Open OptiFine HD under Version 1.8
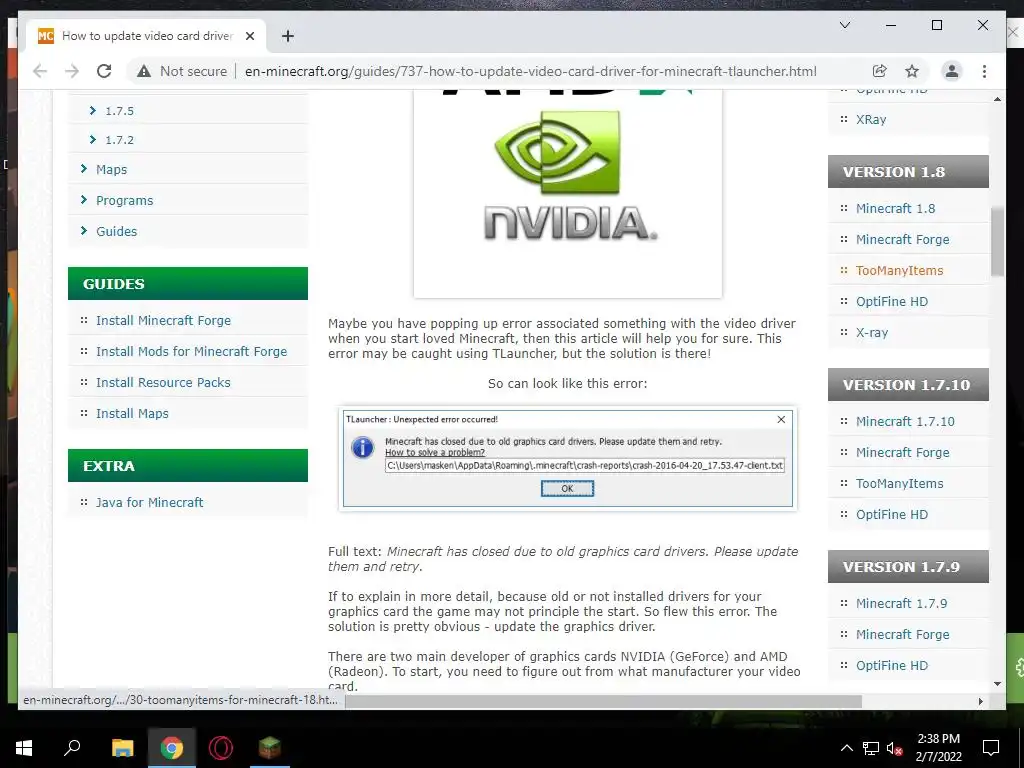This screenshot has width=1024, height=768. pos(891,302)
